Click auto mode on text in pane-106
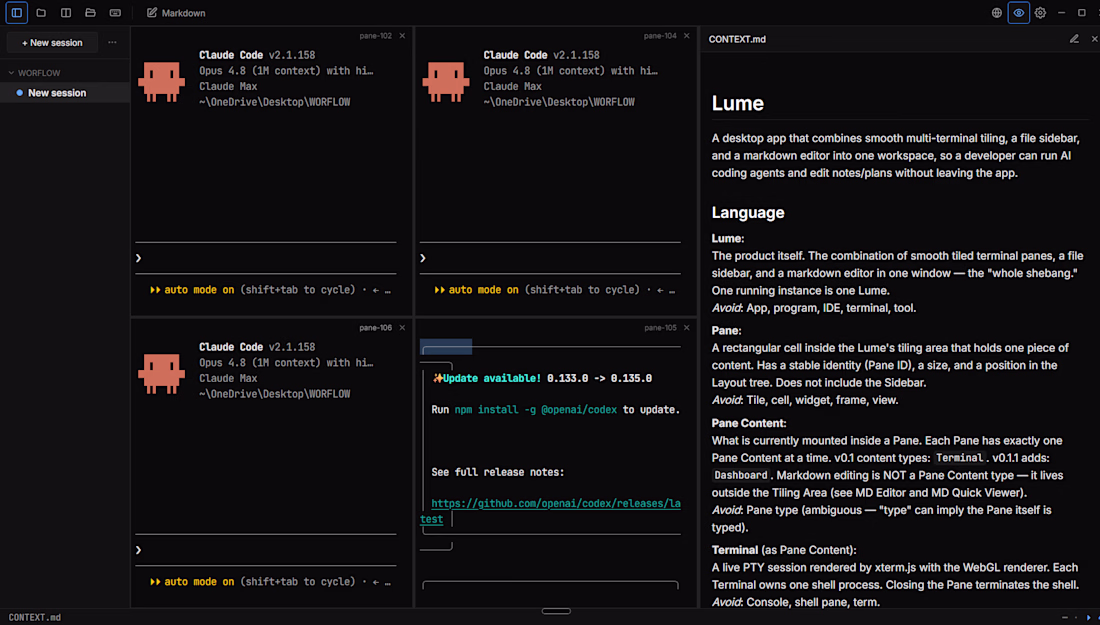Viewport: 1100px width, 625px height. click(199, 582)
